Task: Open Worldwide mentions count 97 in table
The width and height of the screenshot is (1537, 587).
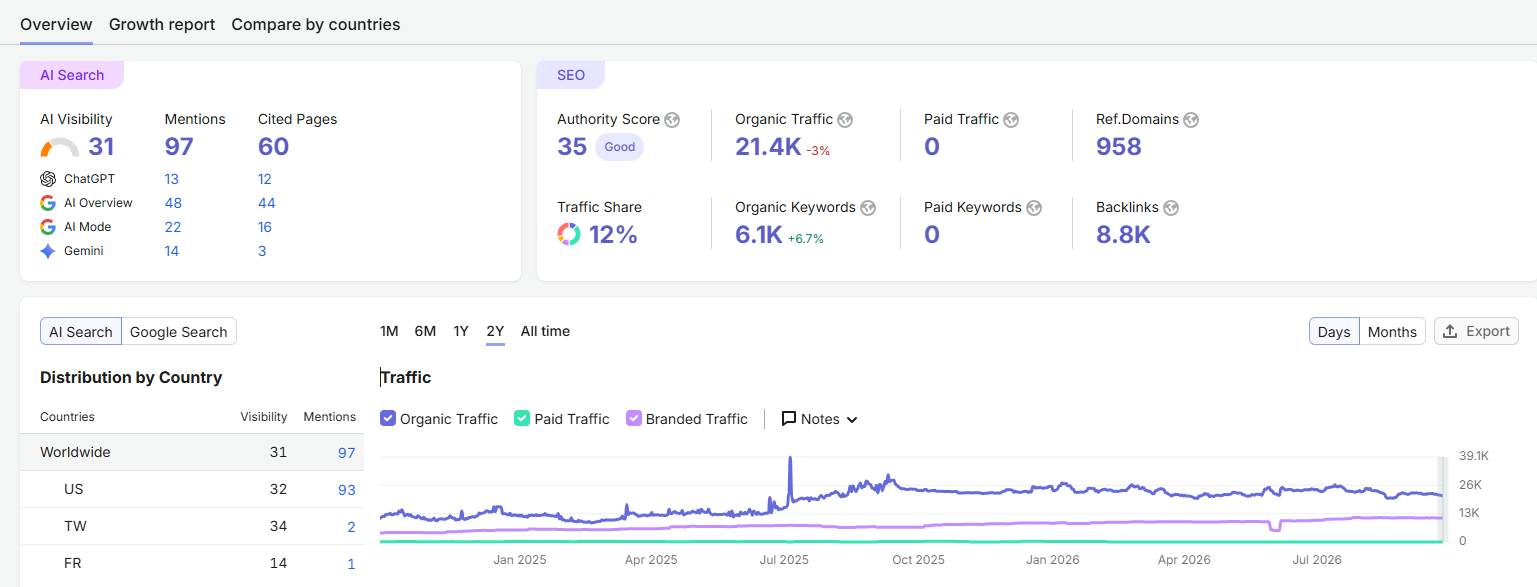Action: 347,453
